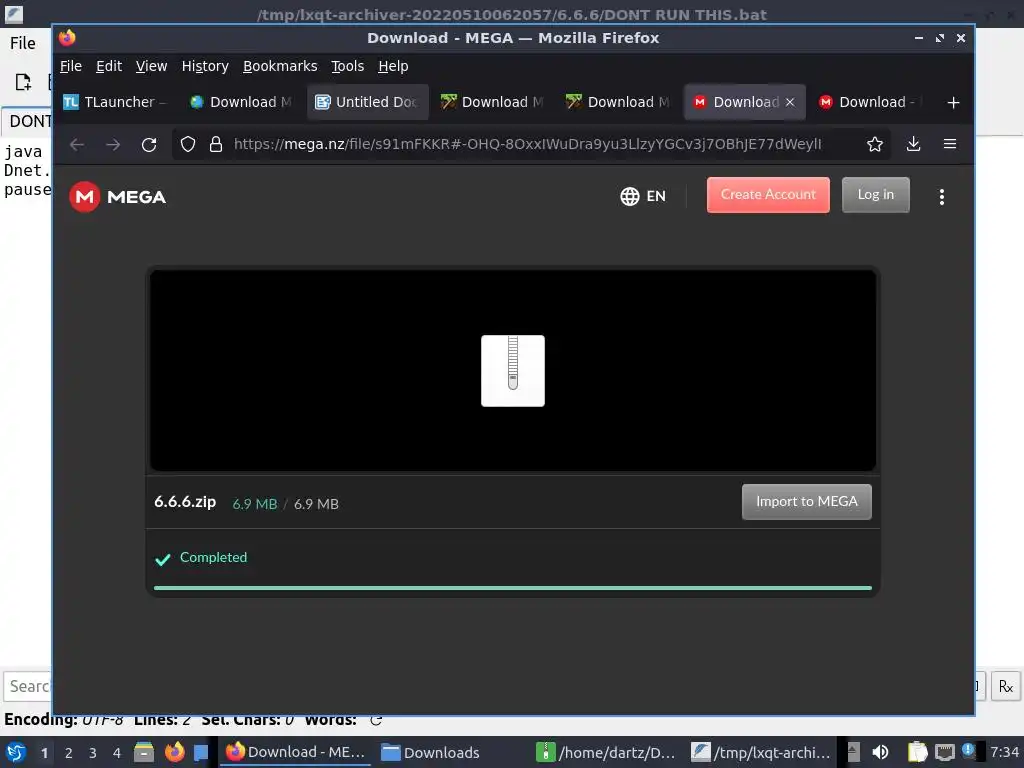Image resolution: width=1024 pixels, height=768 pixels.
Task: Reload the MEGA page
Action: coord(149,144)
